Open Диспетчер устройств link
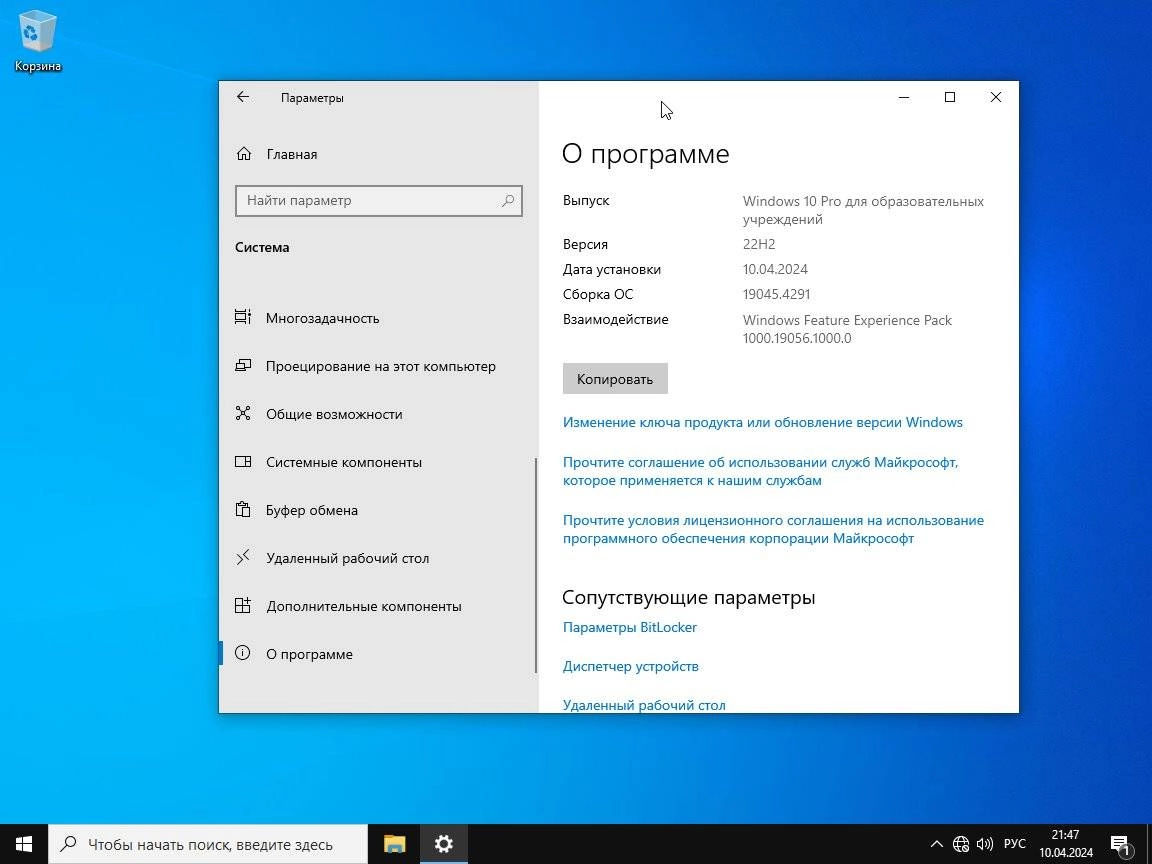 [x=630, y=666]
